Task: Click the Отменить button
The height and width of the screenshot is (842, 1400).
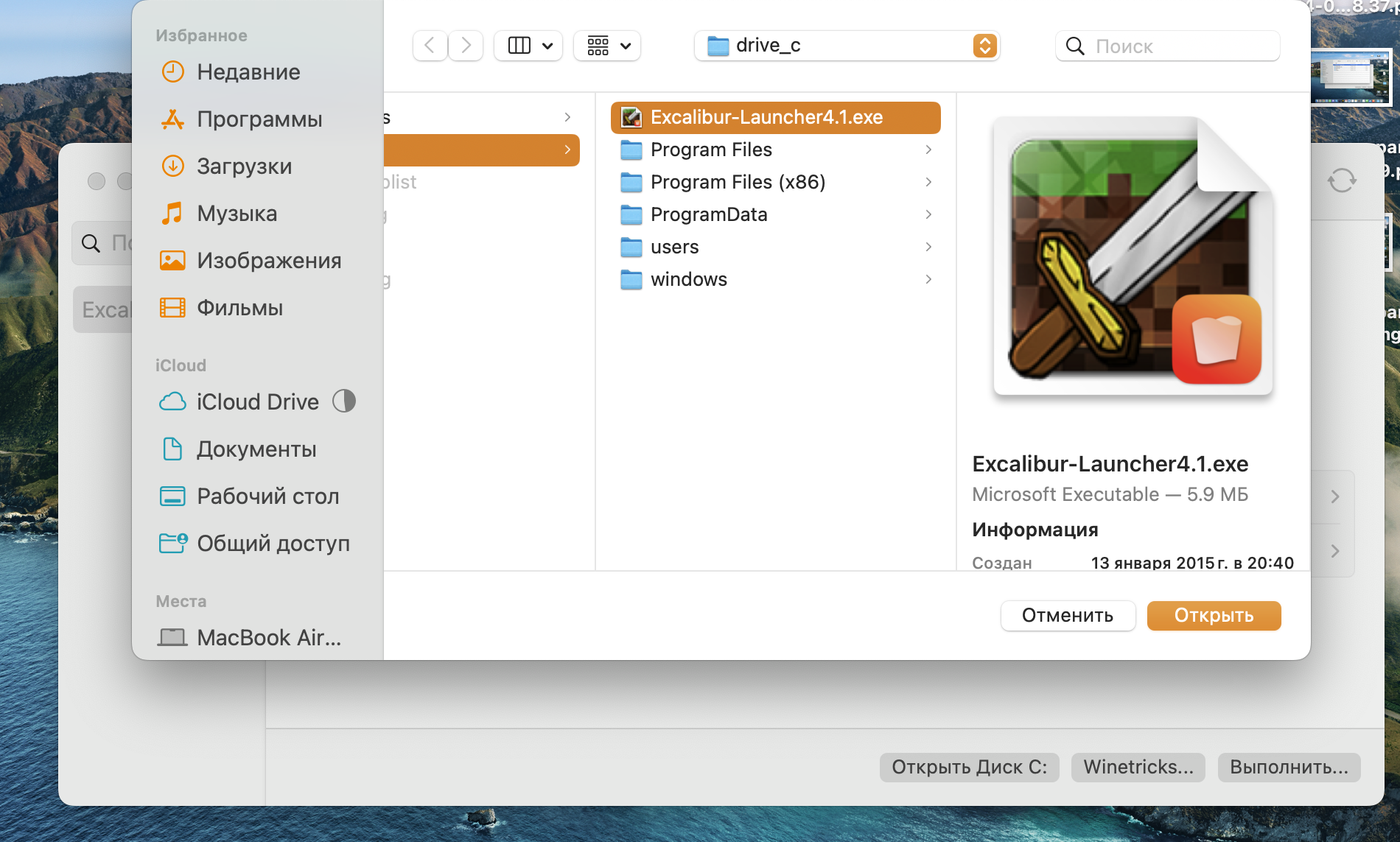Action: pos(1068,616)
